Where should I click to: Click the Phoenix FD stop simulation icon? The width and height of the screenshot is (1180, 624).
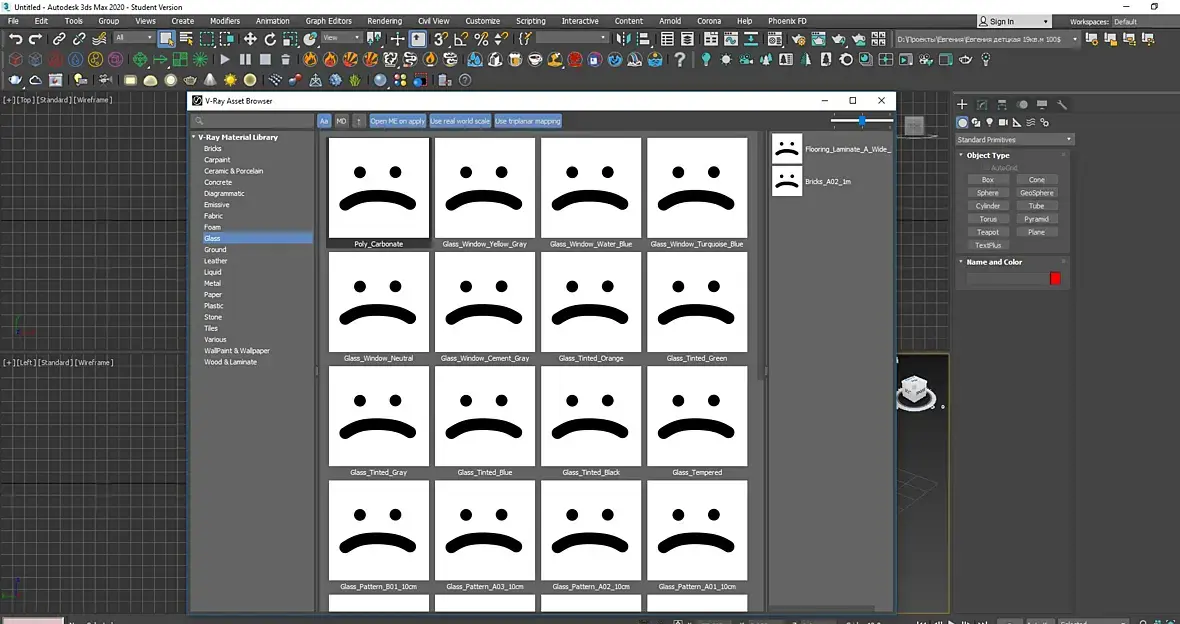265,59
